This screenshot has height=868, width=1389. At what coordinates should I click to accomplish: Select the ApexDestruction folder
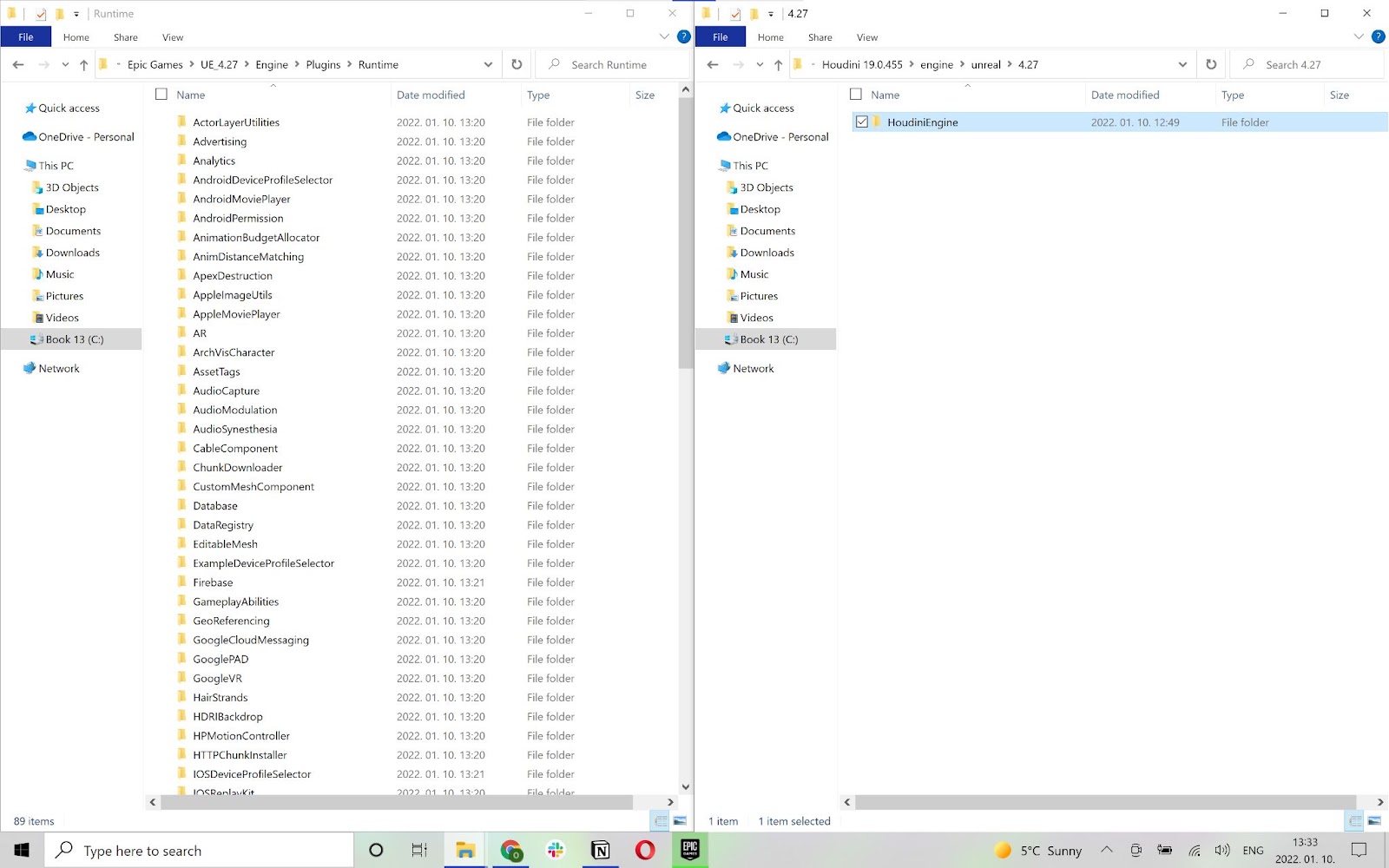233,276
